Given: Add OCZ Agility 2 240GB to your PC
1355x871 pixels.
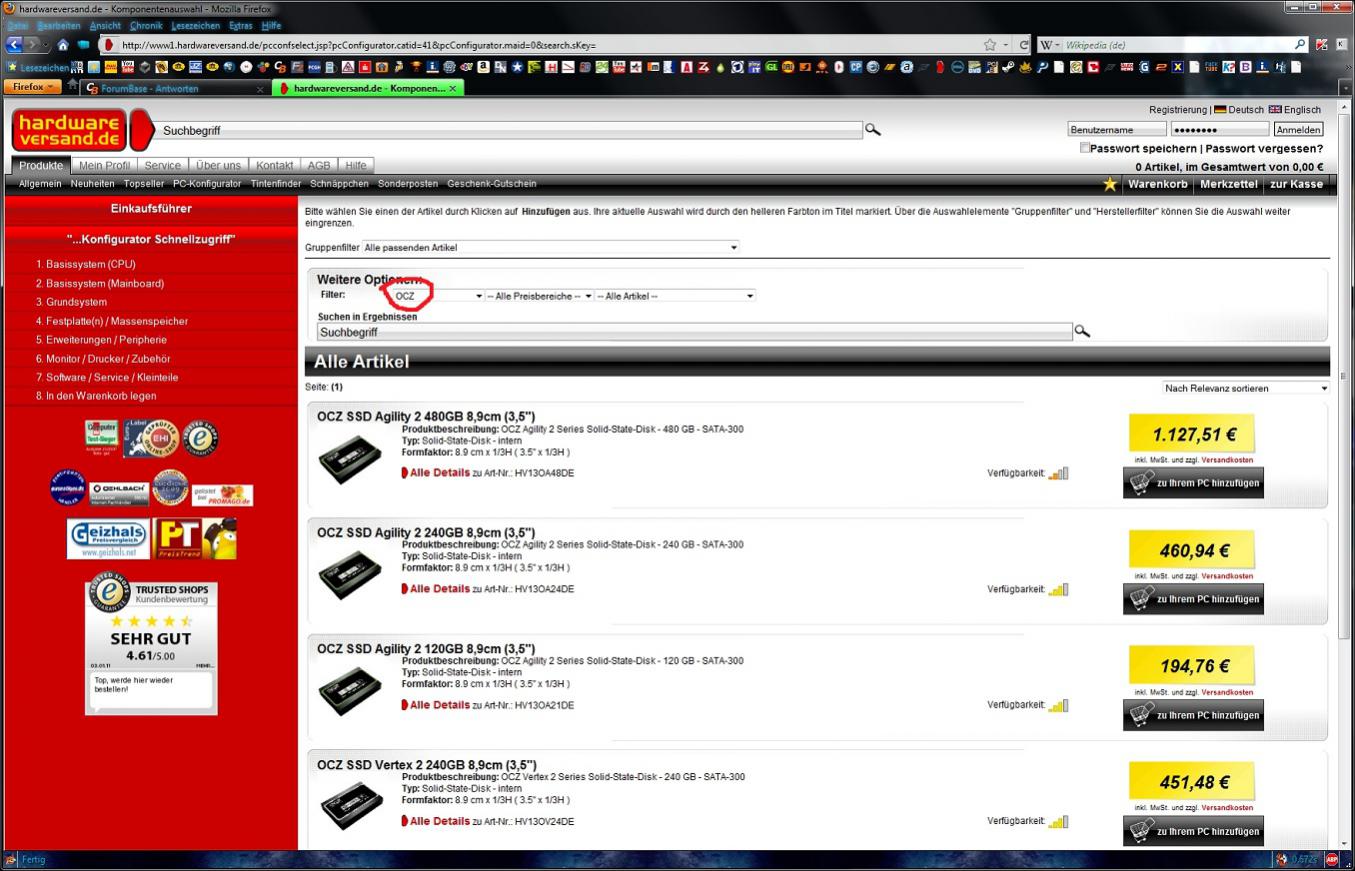Looking at the screenshot, I should (x=1193, y=599).
